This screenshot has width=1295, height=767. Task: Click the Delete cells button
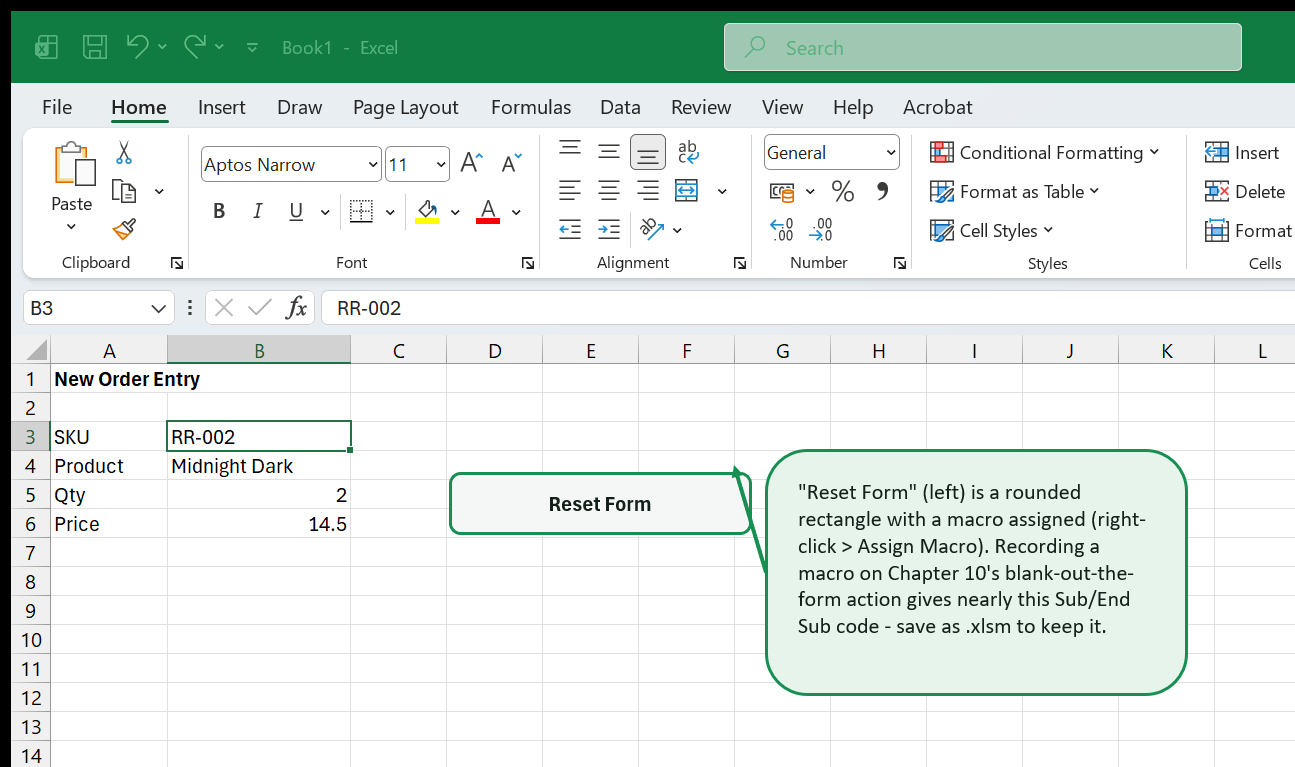click(x=1245, y=191)
